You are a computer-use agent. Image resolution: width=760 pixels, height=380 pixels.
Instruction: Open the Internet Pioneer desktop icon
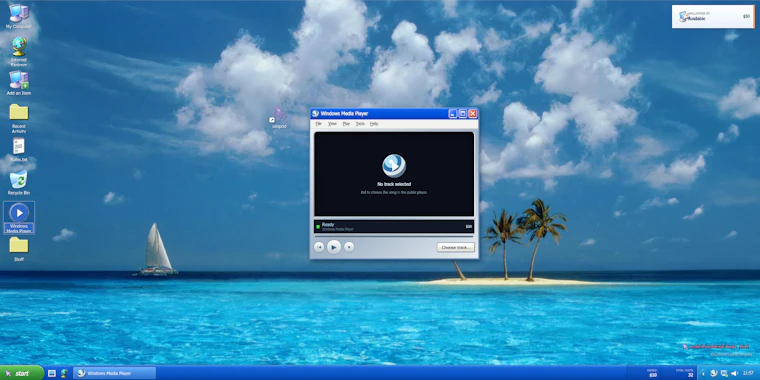pos(19,51)
